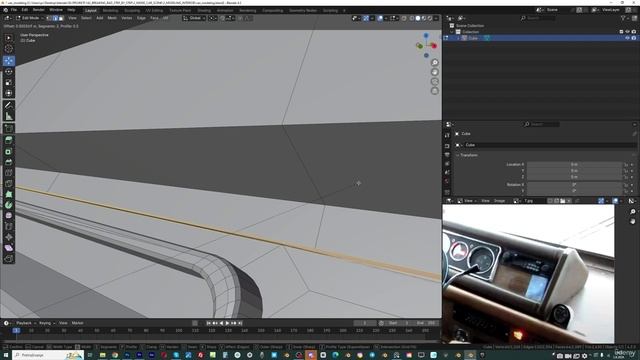The width and height of the screenshot is (640, 360).
Task: Select the Shear tool in left toolbar
Action: click(x=9, y=248)
